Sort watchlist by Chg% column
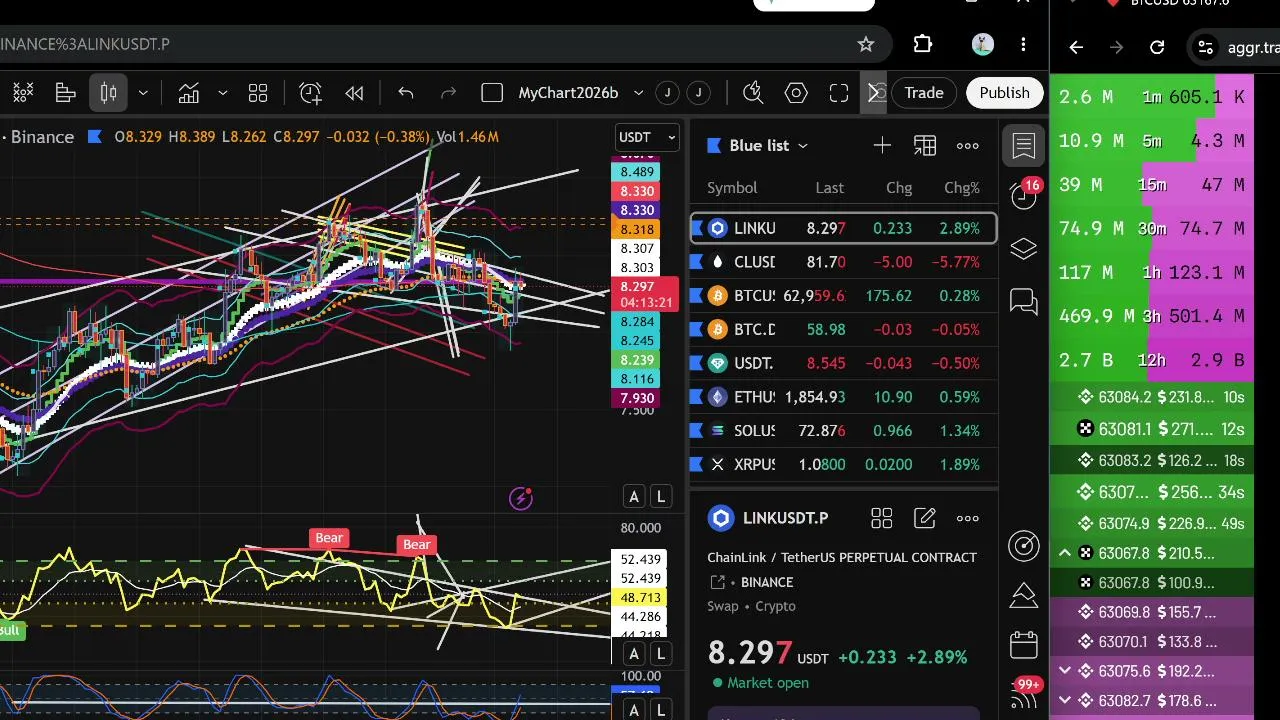The width and height of the screenshot is (1280, 720). (x=962, y=188)
